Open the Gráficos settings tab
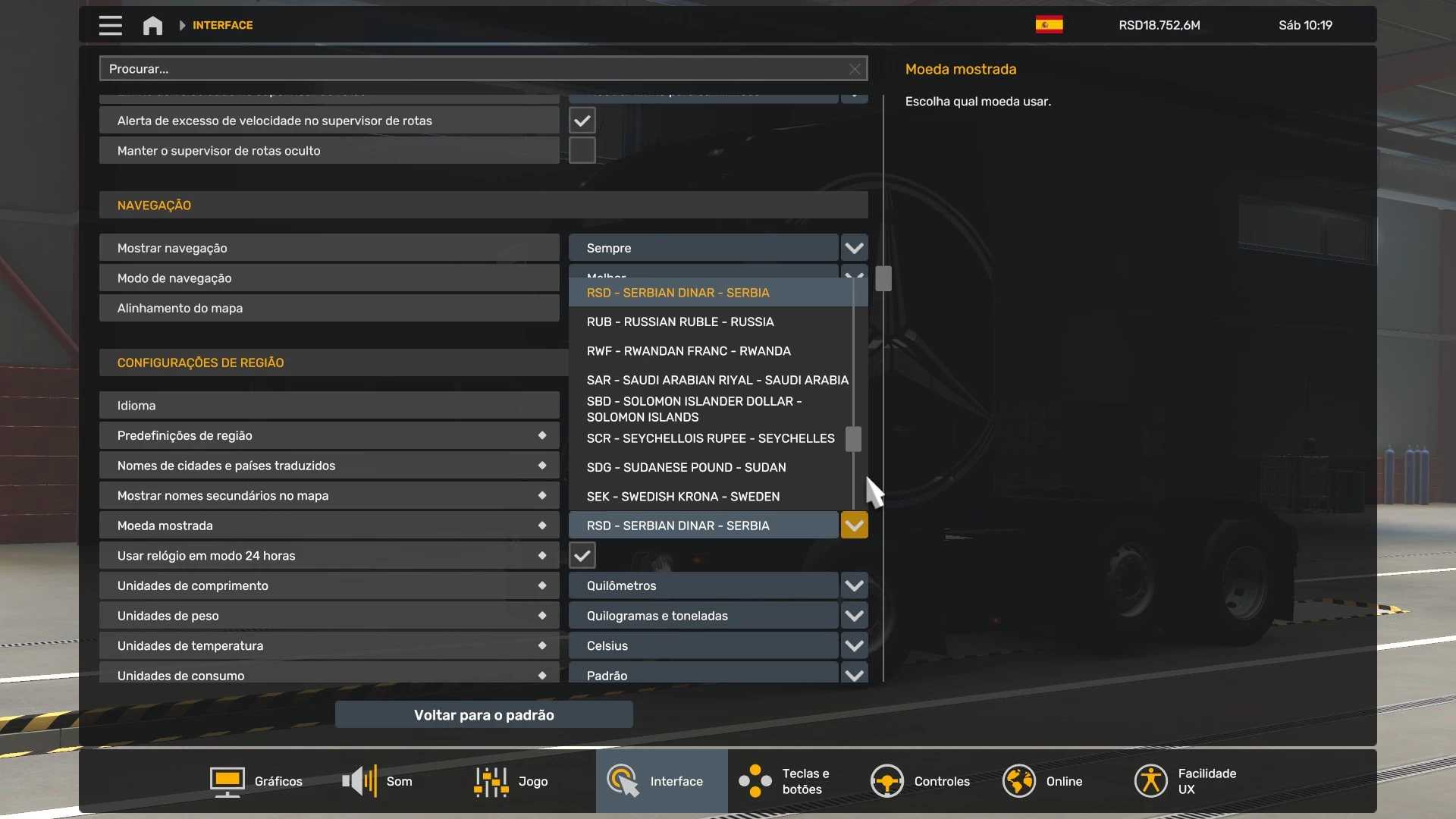 pyautogui.click(x=256, y=781)
